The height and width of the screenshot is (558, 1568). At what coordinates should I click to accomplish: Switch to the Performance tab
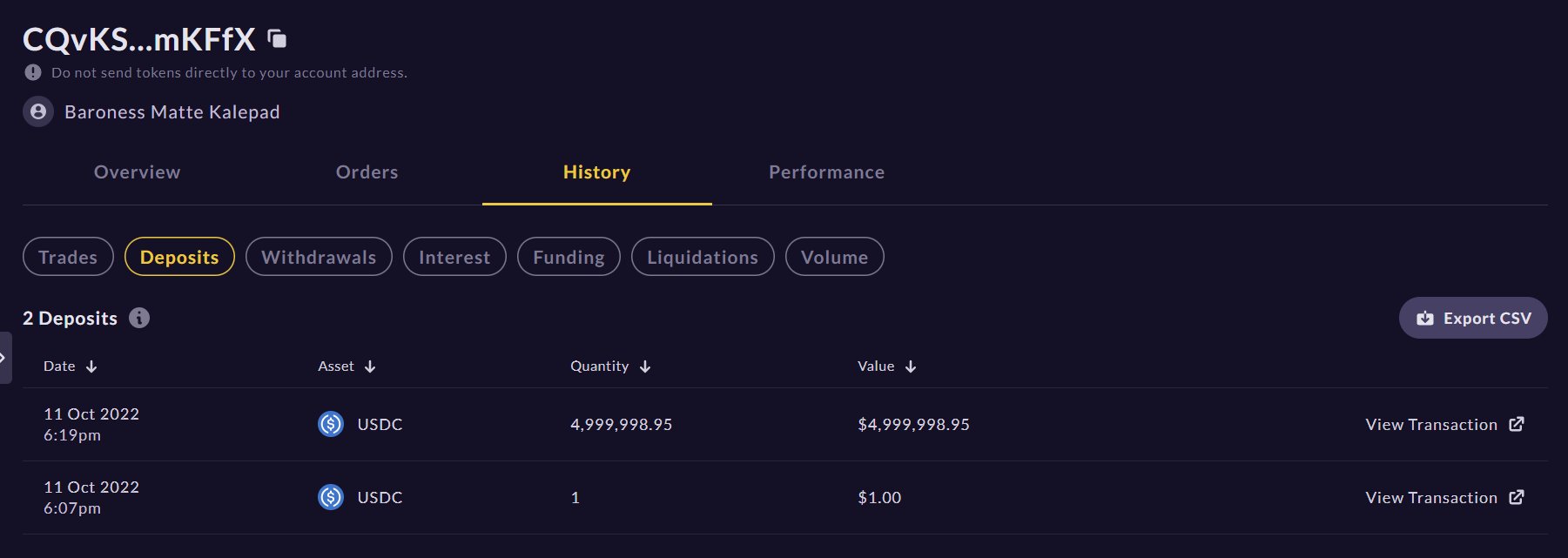pyautogui.click(x=826, y=172)
